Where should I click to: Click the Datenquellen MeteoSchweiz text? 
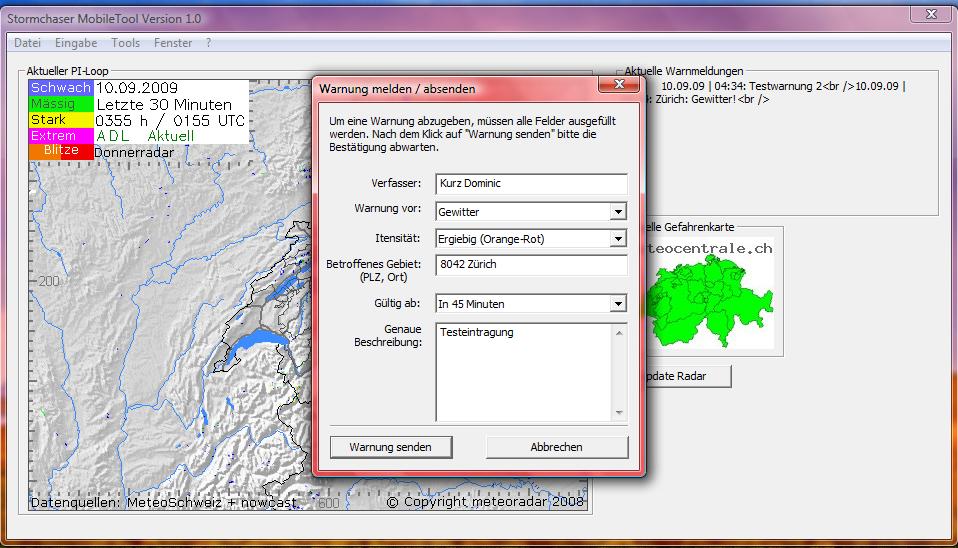(x=163, y=503)
